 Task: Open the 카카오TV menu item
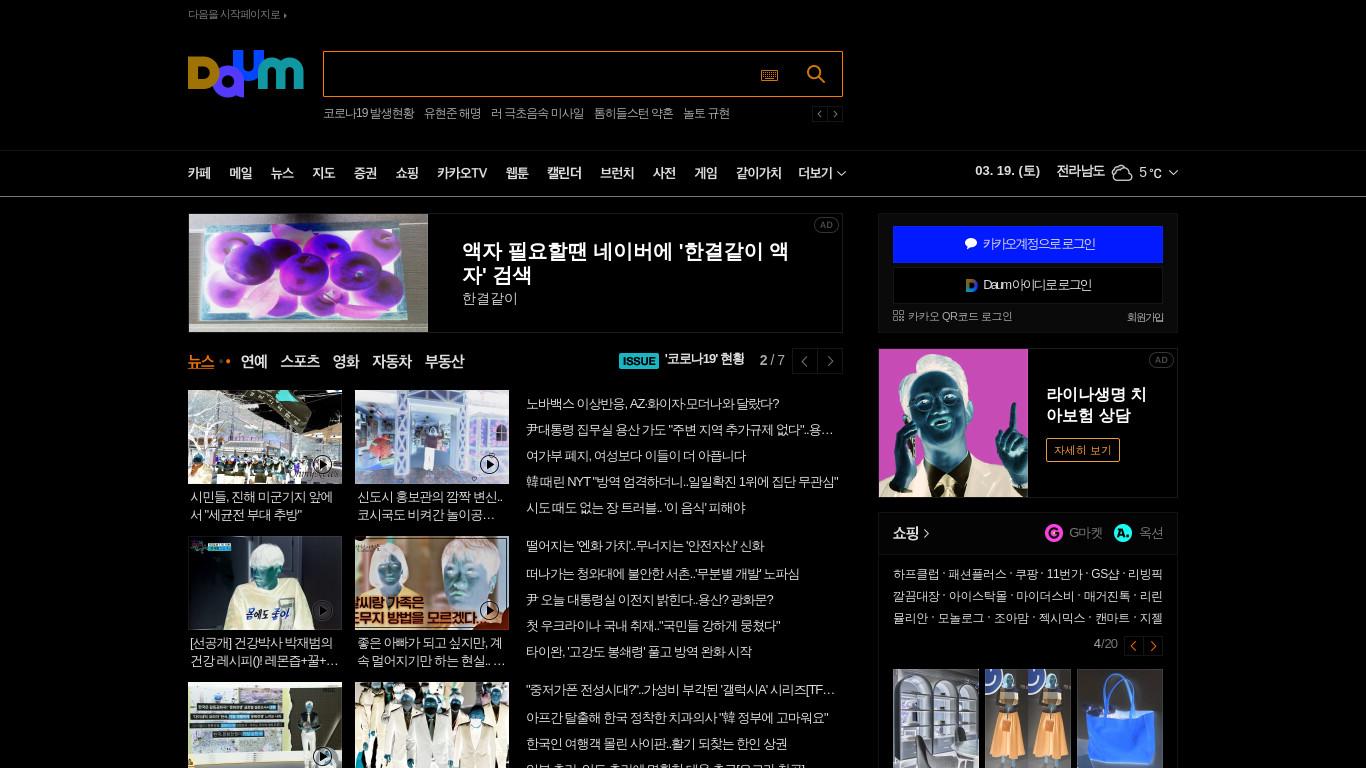pos(462,173)
